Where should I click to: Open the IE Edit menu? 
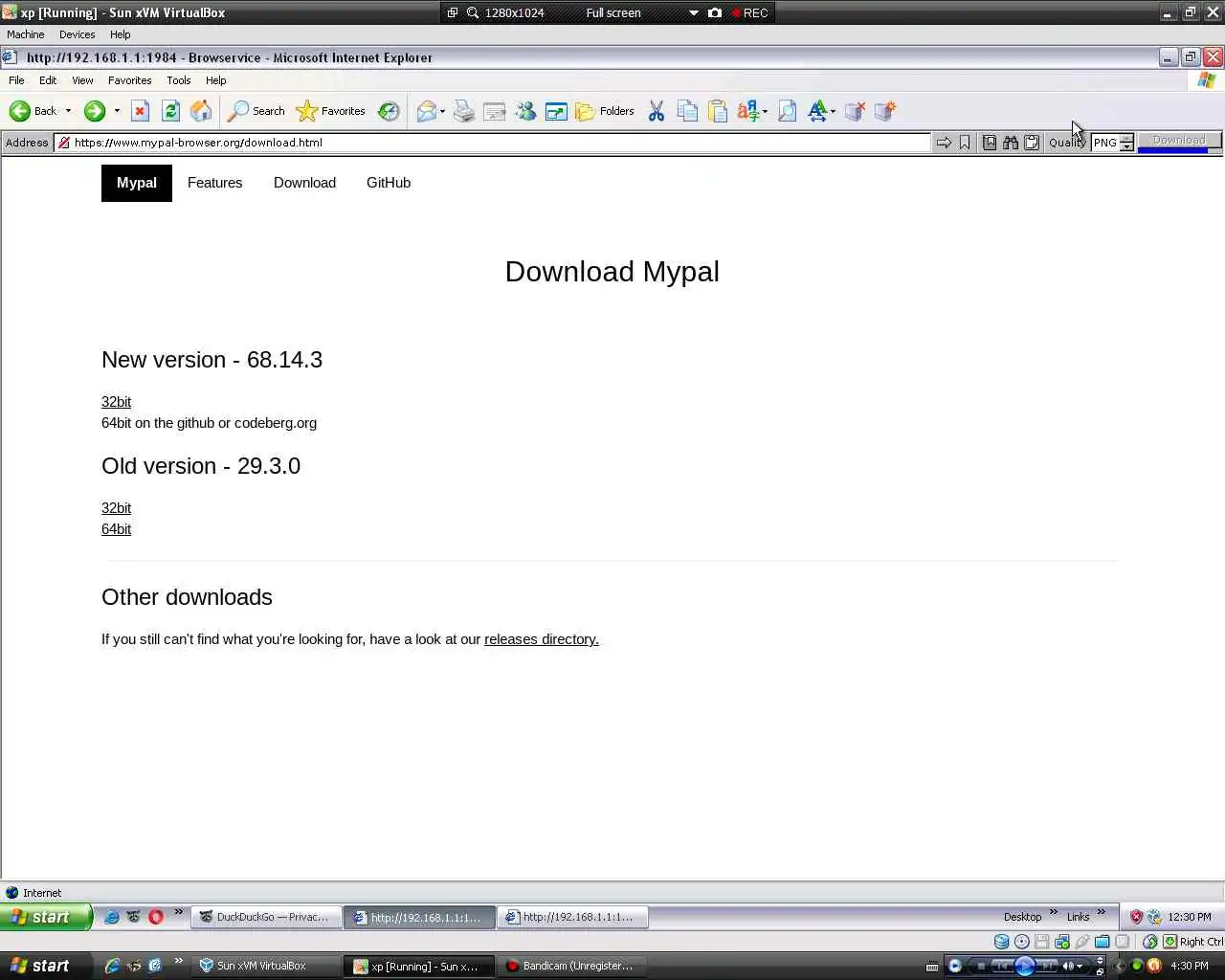(48, 80)
